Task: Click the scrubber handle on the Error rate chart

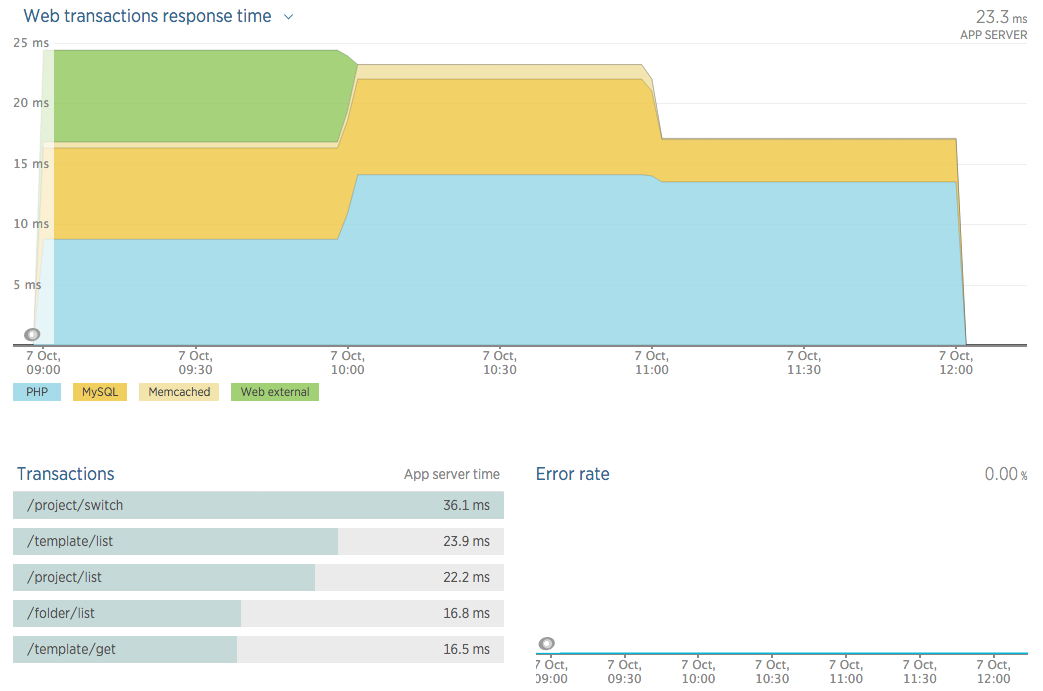Action: pyautogui.click(x=546, y=644)
